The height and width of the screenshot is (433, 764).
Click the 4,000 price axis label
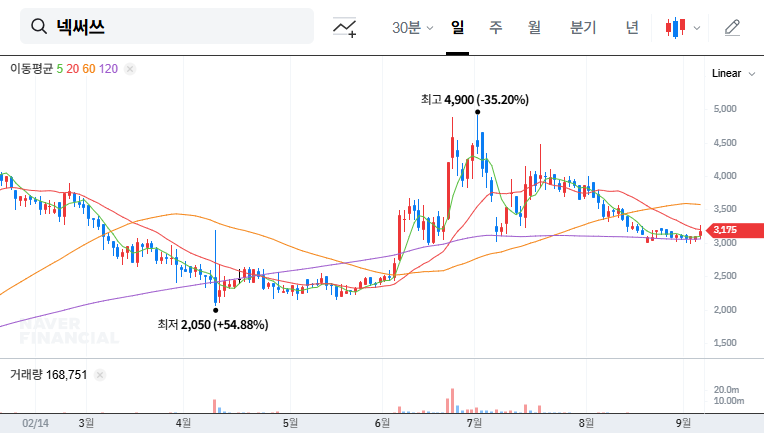click(725, 176)
